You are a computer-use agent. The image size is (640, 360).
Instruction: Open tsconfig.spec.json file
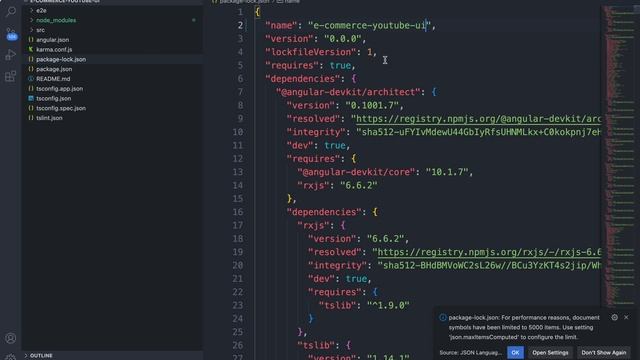click(61, 108)
